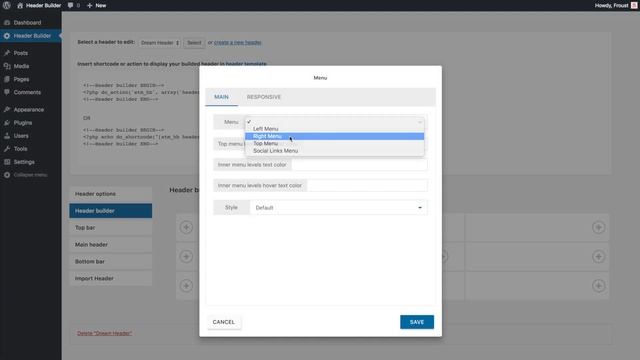The image size is (640, 360).
Task: Click the home icon beside Header Builder
Action: click(20, 6)
